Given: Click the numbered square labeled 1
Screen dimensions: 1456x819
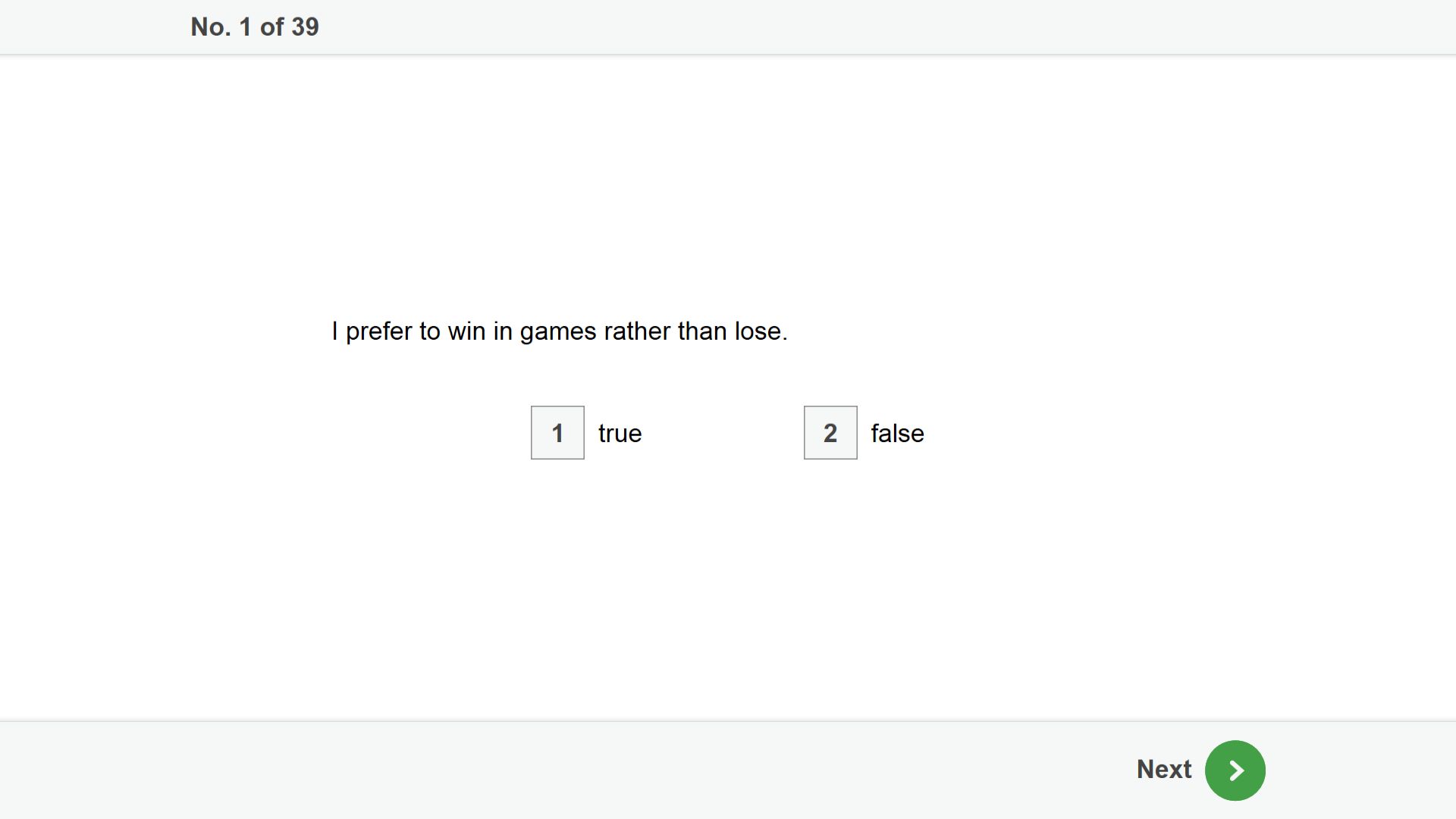Looking at the screenshot, I should pos(557,432).
